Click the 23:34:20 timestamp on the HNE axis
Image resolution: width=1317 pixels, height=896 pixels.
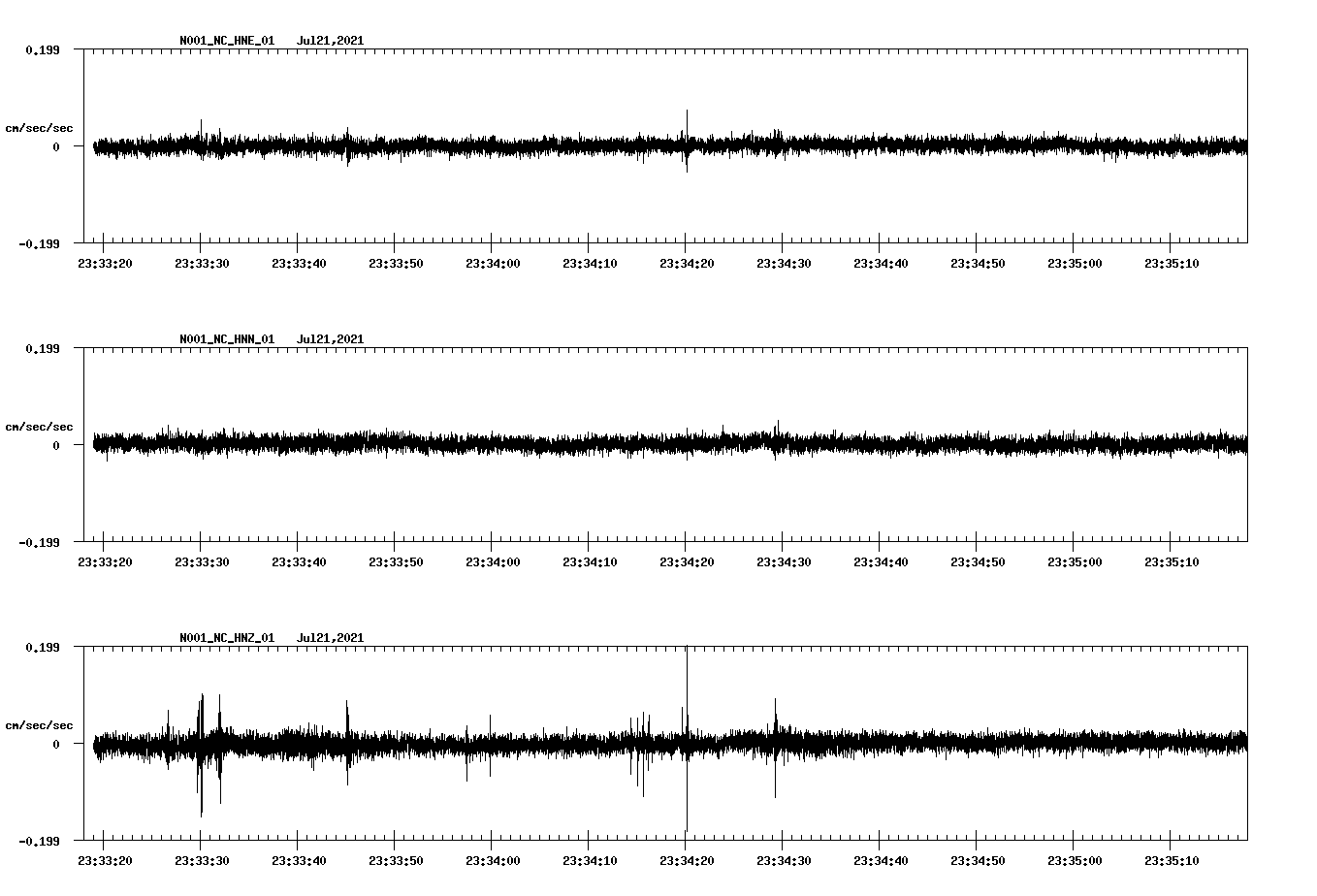tap(687, 262)
